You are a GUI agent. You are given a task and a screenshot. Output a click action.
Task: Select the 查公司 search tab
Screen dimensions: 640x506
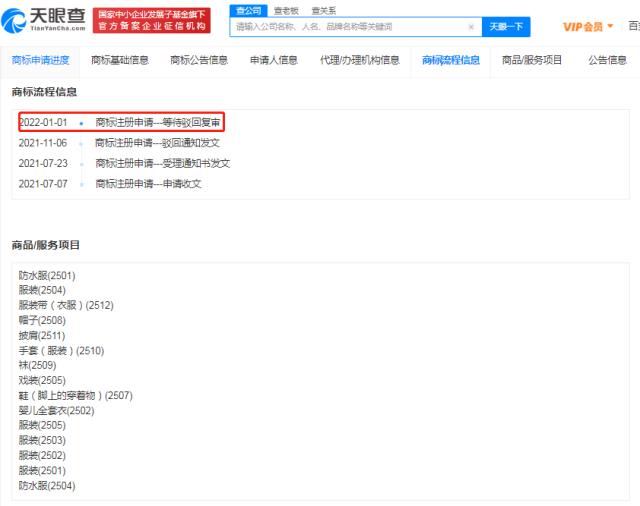pos(248,11)
